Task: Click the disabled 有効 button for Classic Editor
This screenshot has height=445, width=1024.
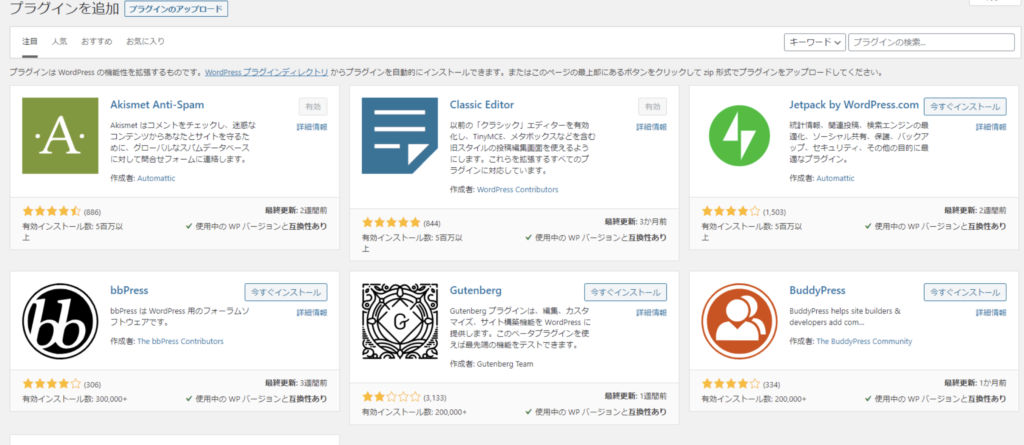Action: (x=652, y=107)
